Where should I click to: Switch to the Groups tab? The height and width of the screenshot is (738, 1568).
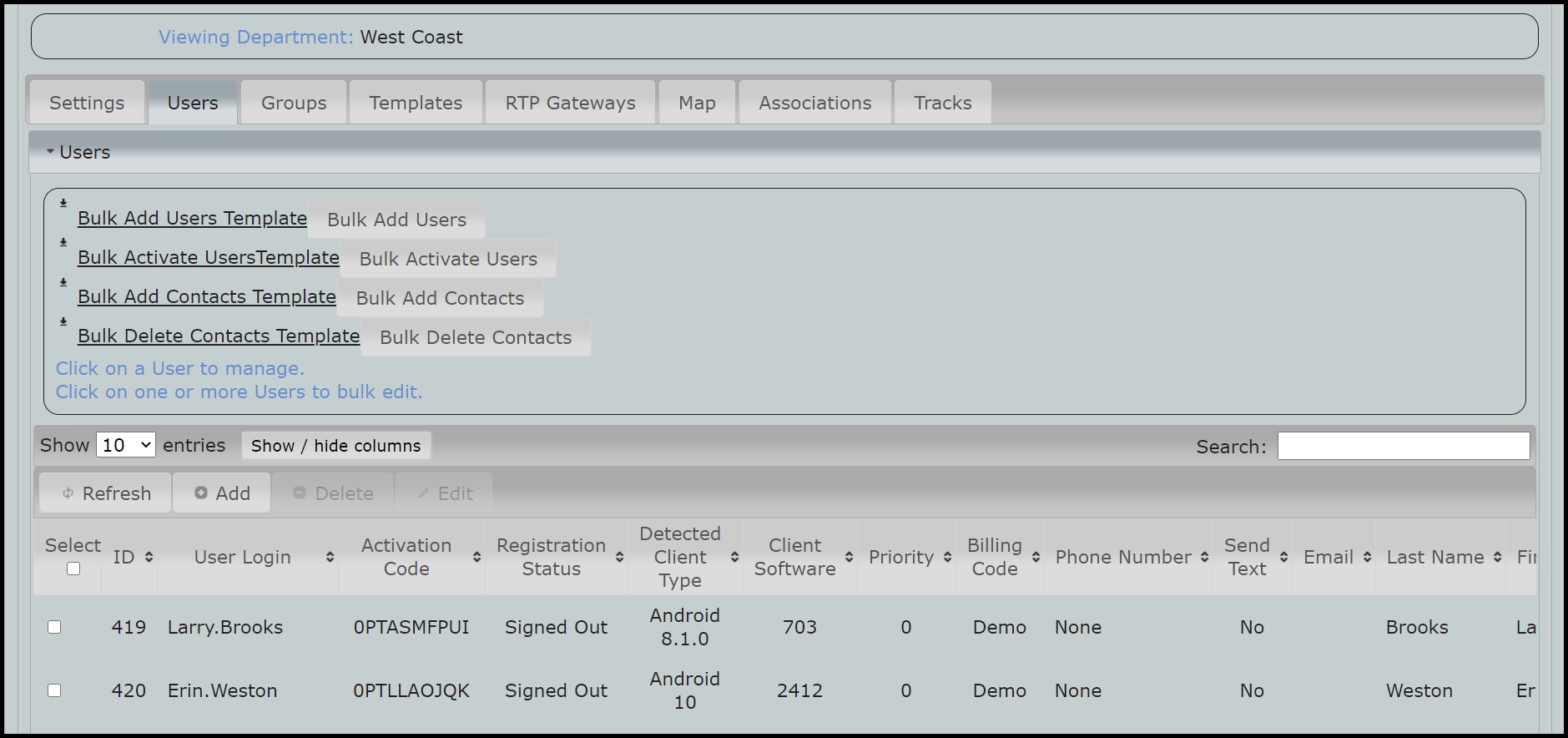click(294, 103)
